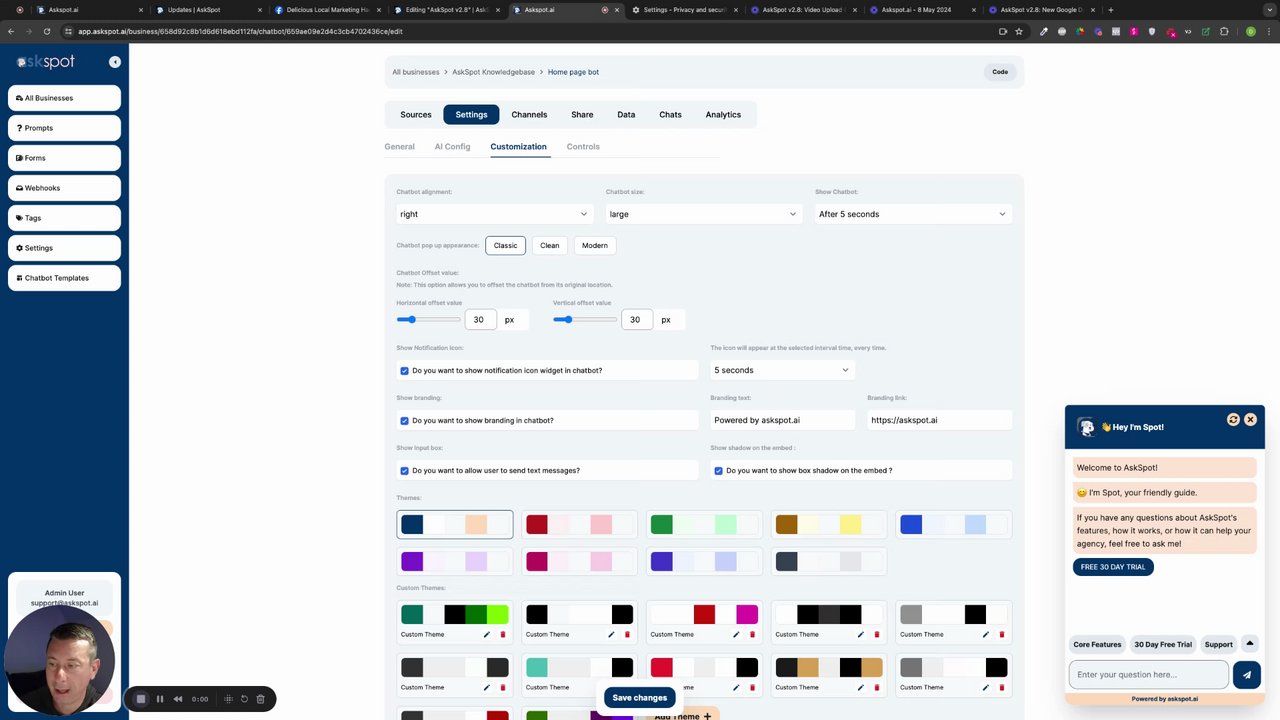Screen dimensions: 1280x720
Task: Click FREE 30 DAY TRIAL in chatbot
Action: [x=1113, y=567]
